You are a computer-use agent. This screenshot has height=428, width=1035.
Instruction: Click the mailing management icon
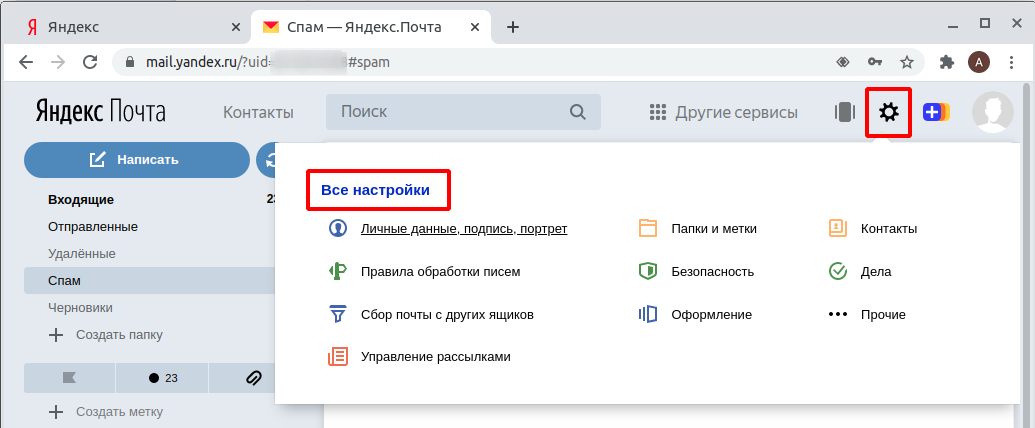point(337,357)
